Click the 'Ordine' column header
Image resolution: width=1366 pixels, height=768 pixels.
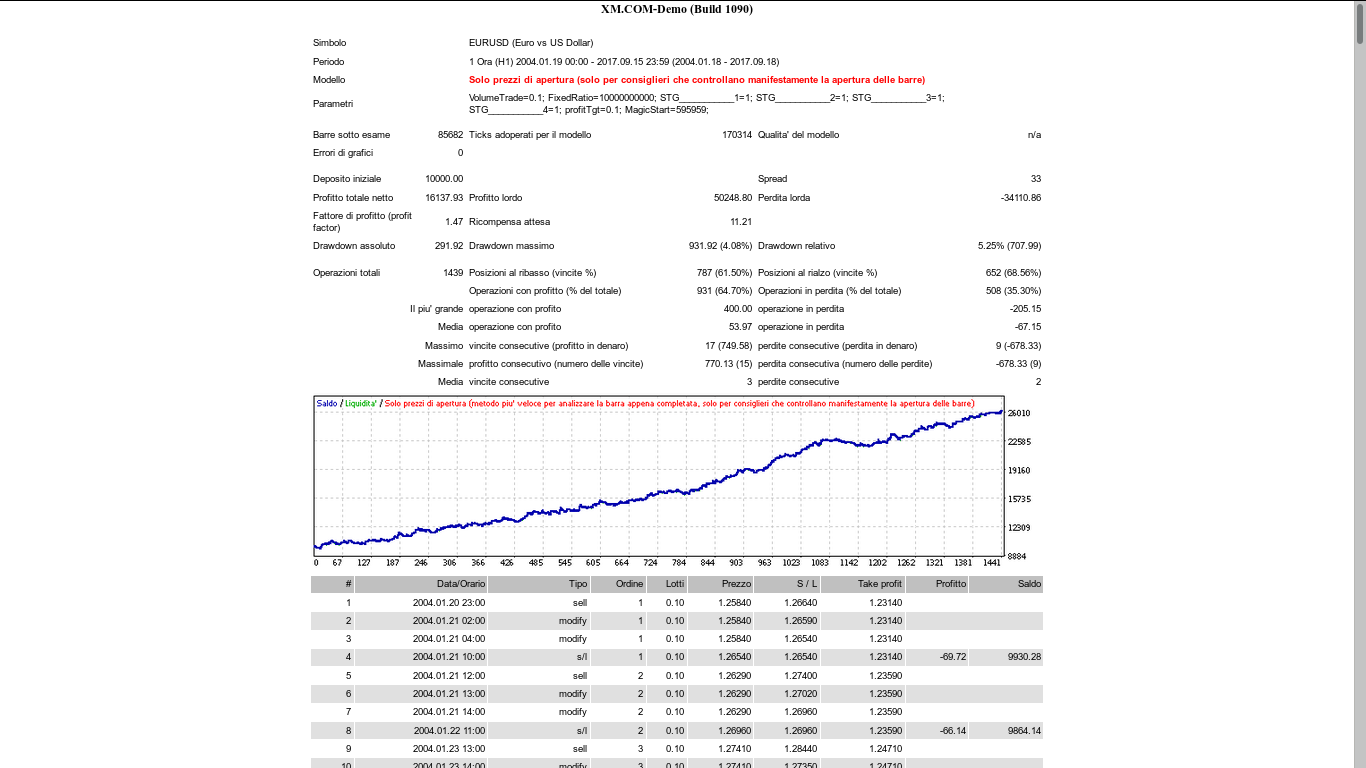click(x=618, y=584)
